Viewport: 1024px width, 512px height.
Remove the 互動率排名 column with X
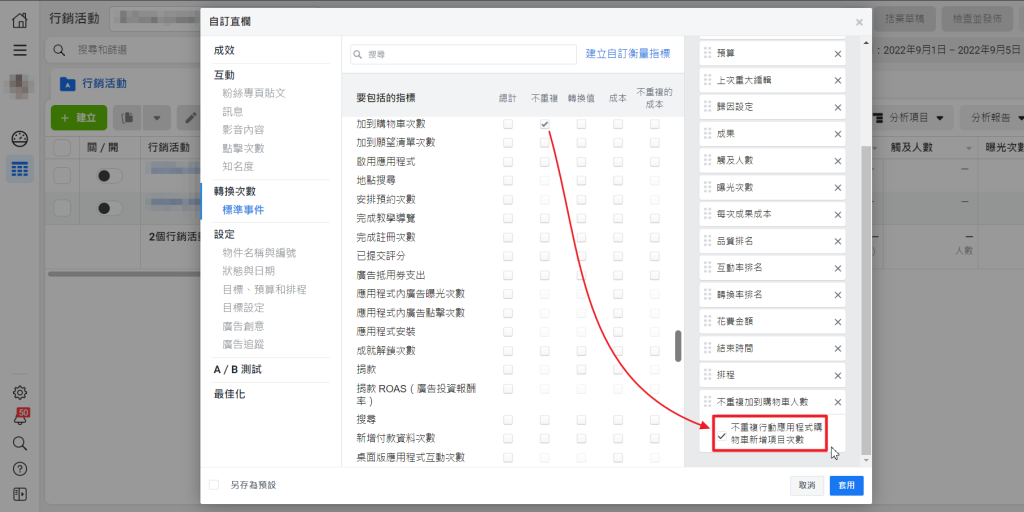point(838,268)
